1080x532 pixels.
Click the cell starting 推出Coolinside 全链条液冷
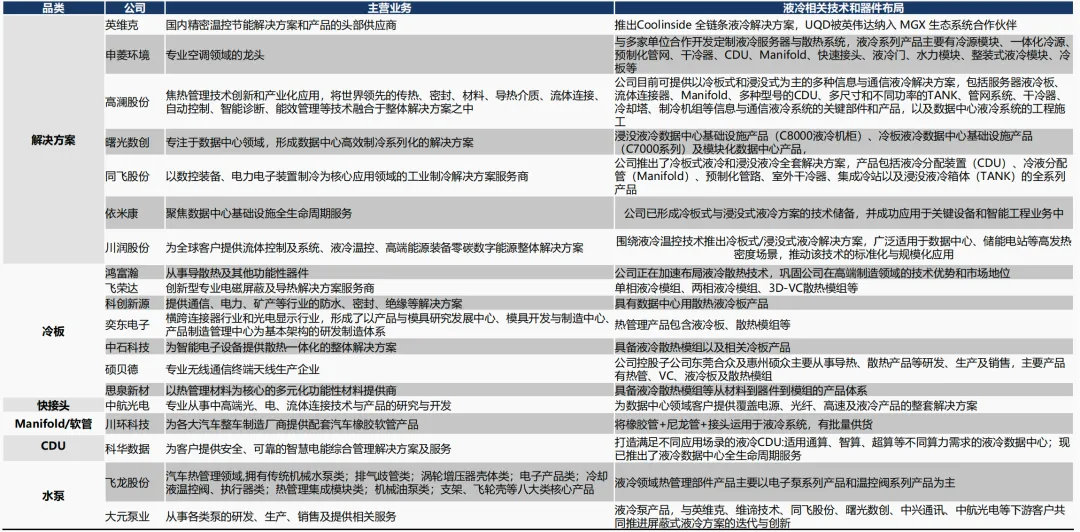[843, 25]
